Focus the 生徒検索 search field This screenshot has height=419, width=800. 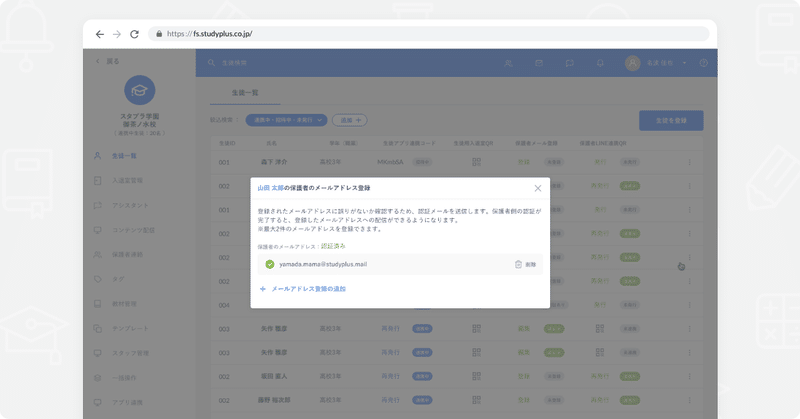pos(234,63)
